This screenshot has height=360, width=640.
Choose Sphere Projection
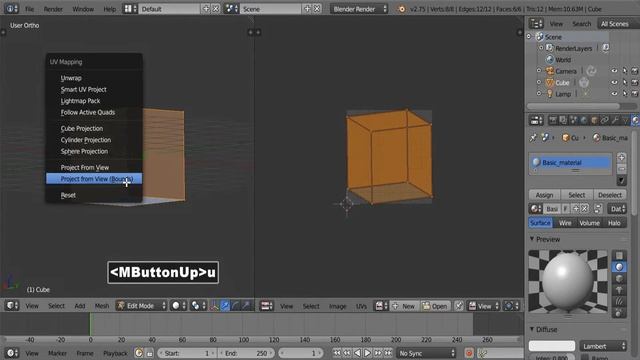84,151
